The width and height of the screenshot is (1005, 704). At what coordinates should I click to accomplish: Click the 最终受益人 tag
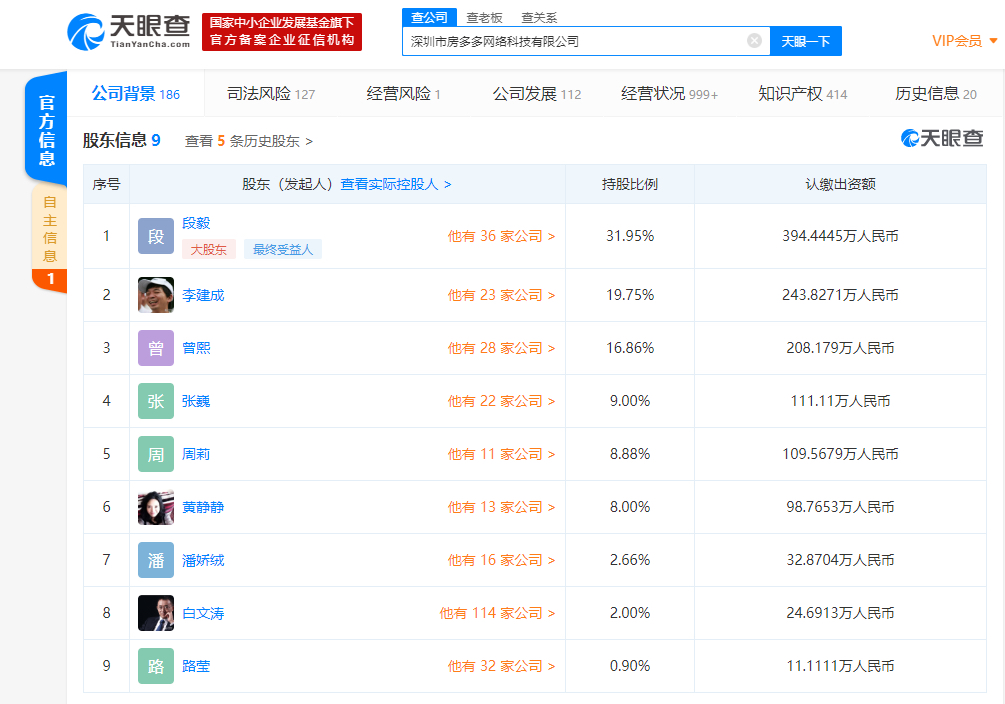(x=283, y=249)
